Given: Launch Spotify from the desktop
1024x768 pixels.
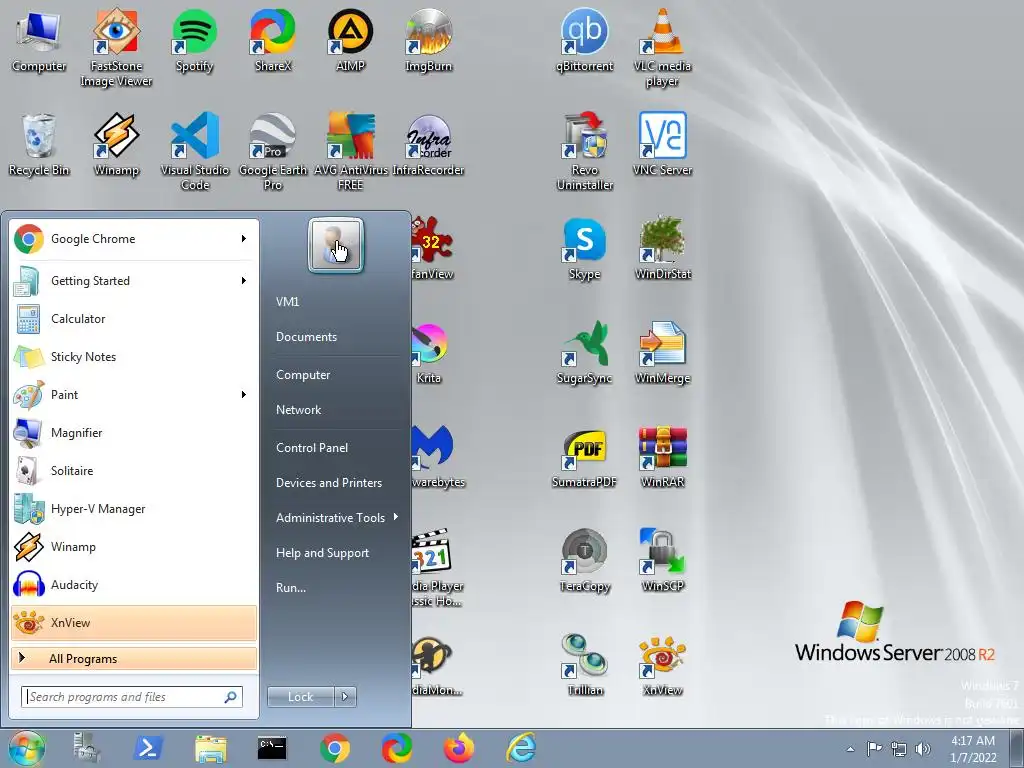Looking at the screenshot, I should click(194, 40).
